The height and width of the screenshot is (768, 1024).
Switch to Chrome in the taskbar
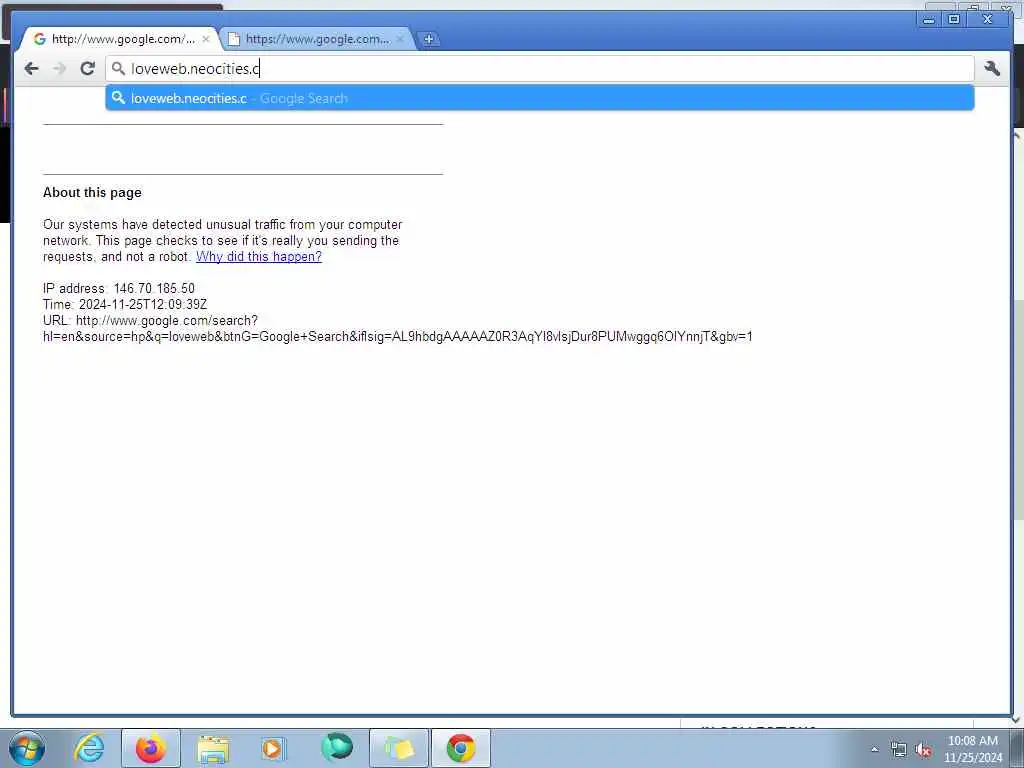point(460,748)
